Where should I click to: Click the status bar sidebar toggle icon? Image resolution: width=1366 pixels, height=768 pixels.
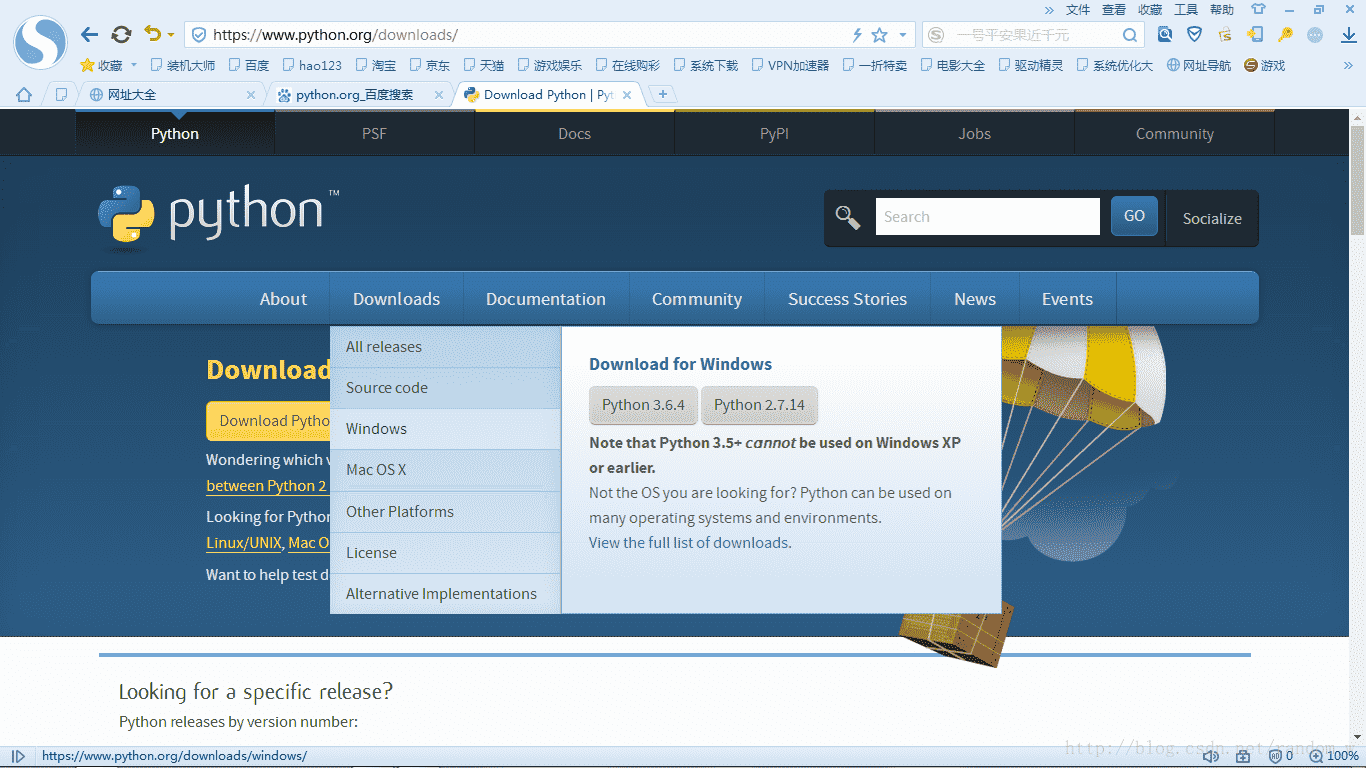click(18, 756)
